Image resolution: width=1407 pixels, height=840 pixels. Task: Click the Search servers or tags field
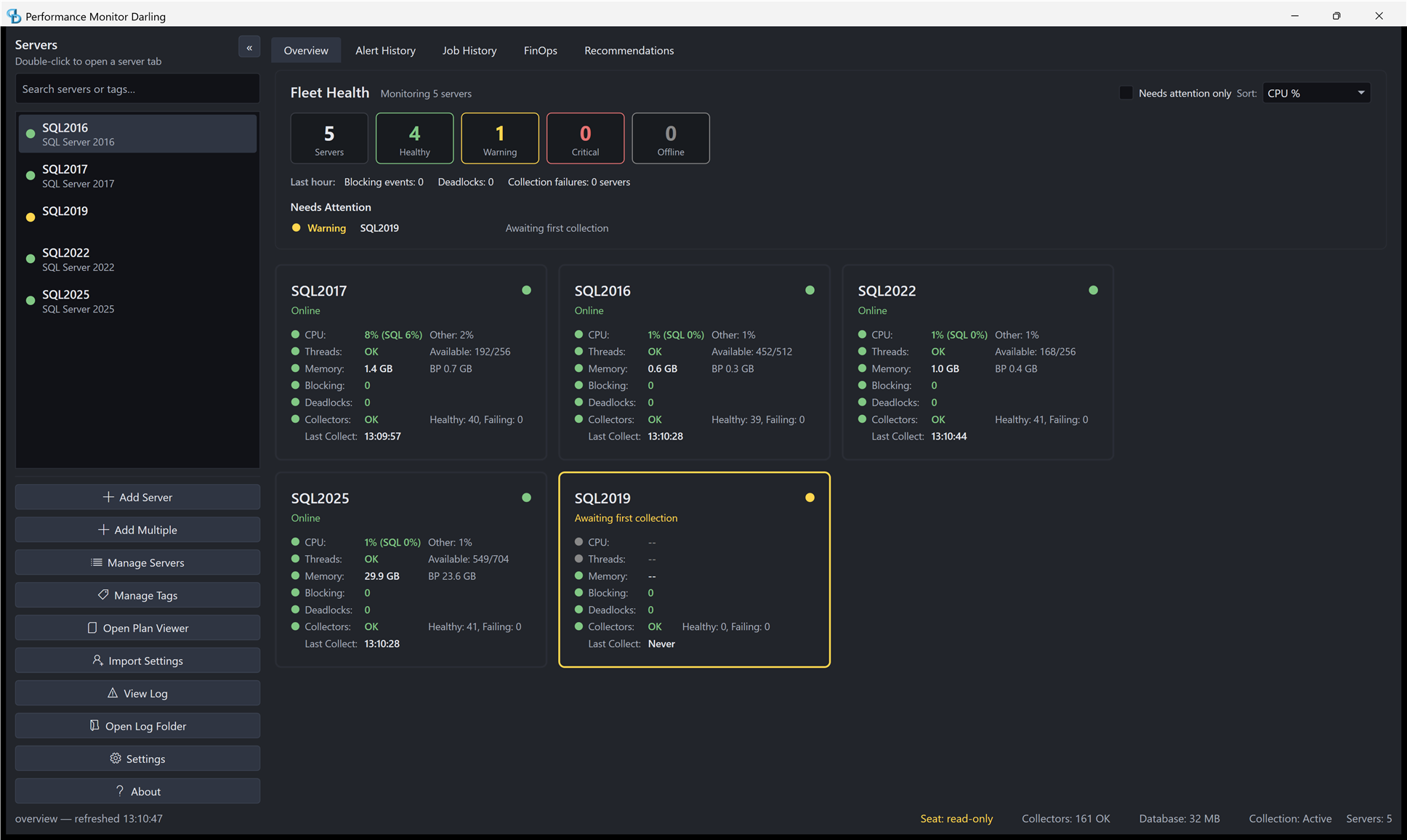point(137,89)
